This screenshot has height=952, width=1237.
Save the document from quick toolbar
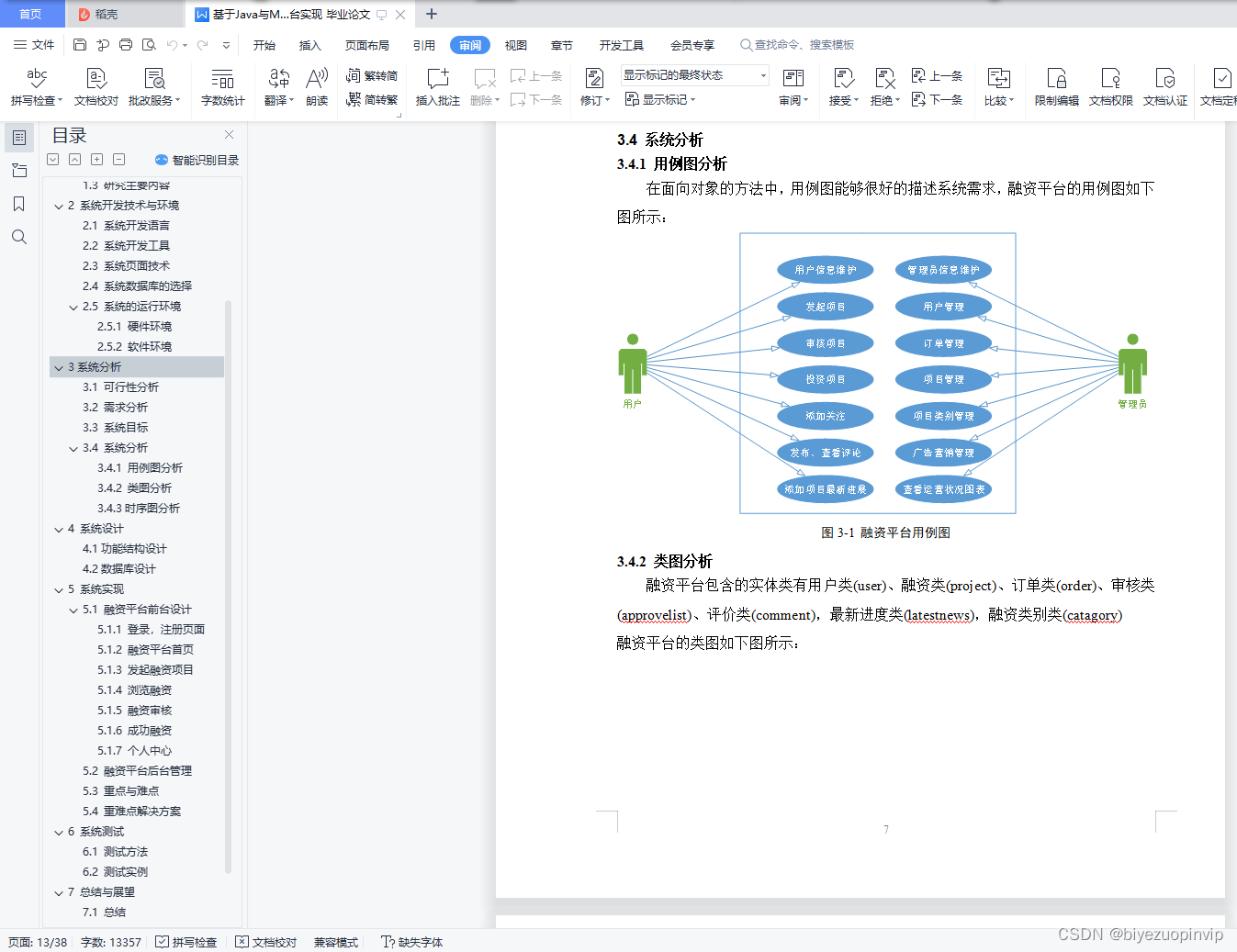click(80, 44)
